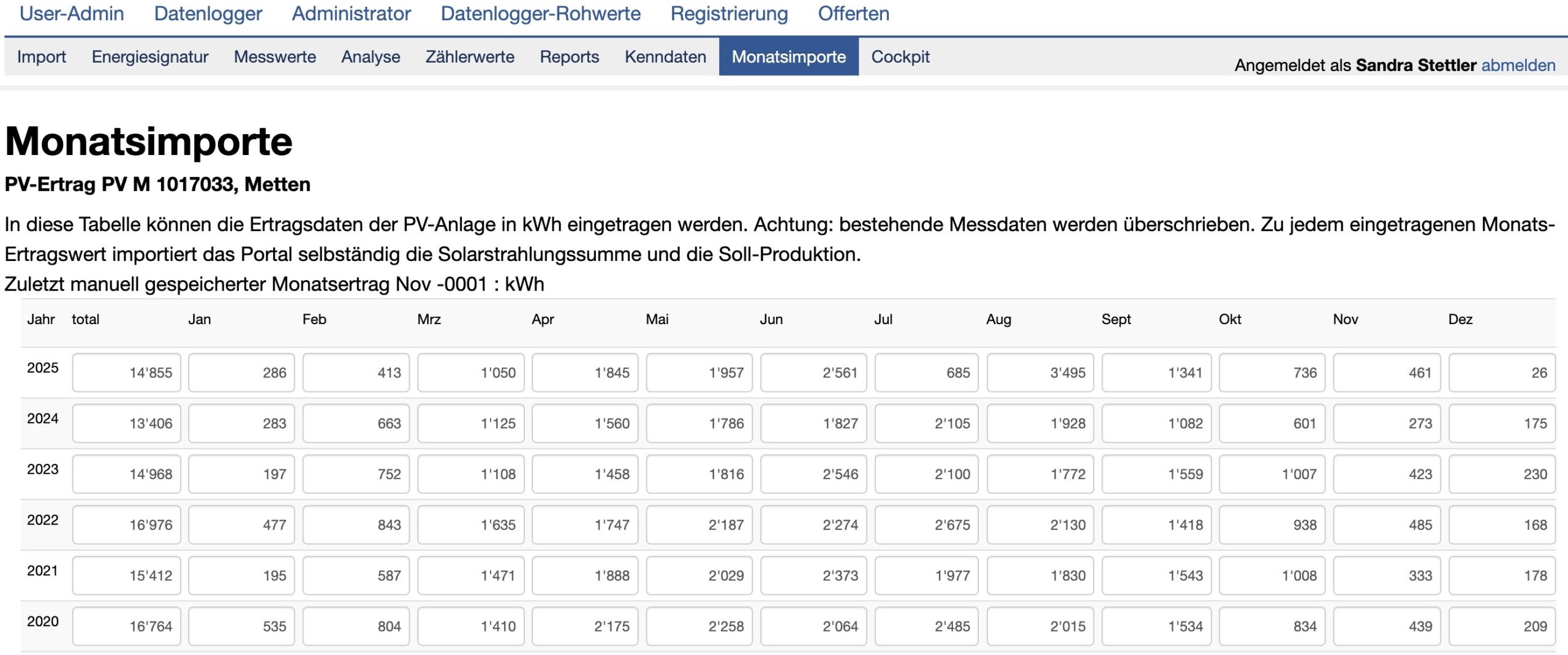The width and height of the screenshot is (1568, 655).
Task: Edit the February 2024 yield field
Action: (x=355, y=423)
